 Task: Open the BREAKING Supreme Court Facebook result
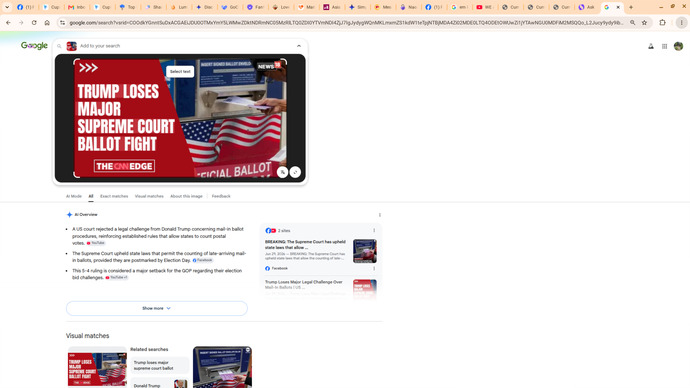[305, 245]
